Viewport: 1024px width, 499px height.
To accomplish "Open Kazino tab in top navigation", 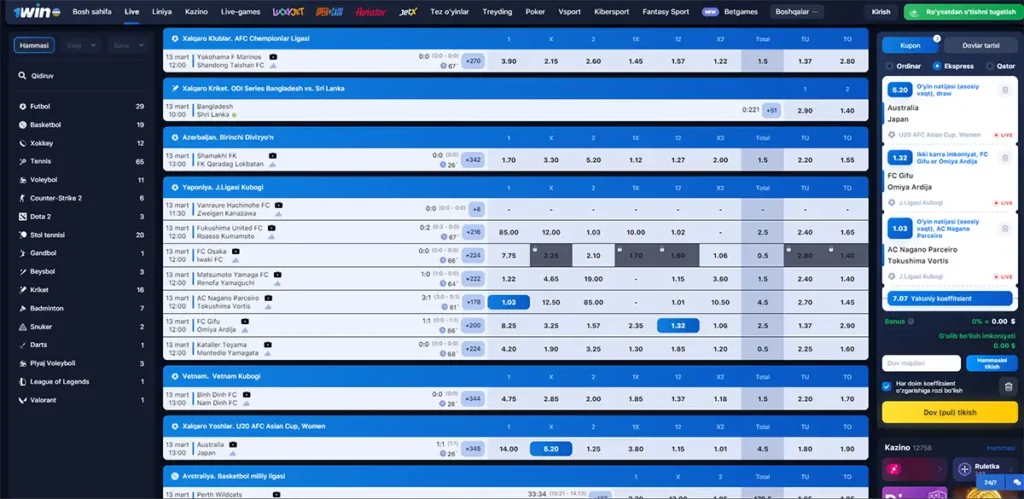I will pyautogui.click(x=197, y=12).
